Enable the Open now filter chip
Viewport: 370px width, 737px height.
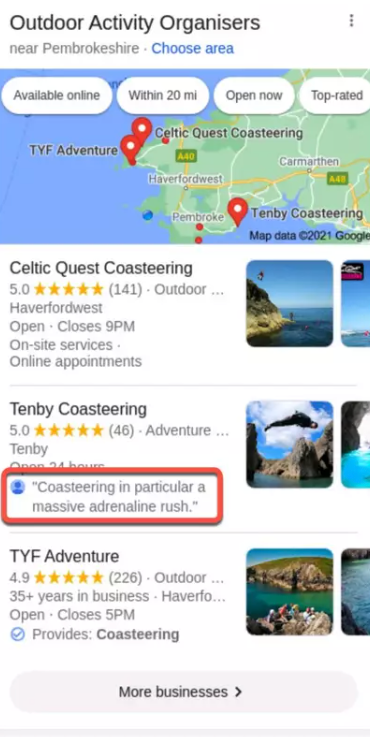coord(254,95)
